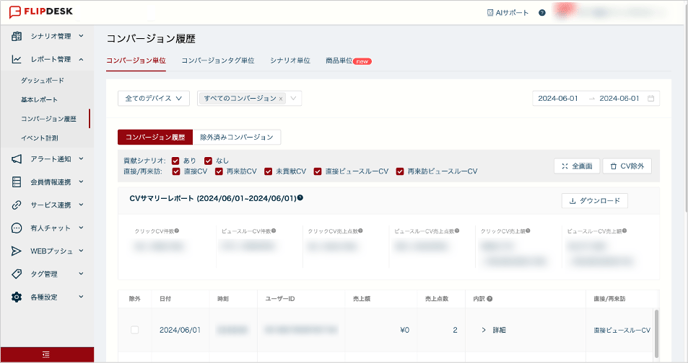Viewport: 688px width, 363px height.
Task: Click info icon beside クリックCV売上点数
Action: click(360, 230)
